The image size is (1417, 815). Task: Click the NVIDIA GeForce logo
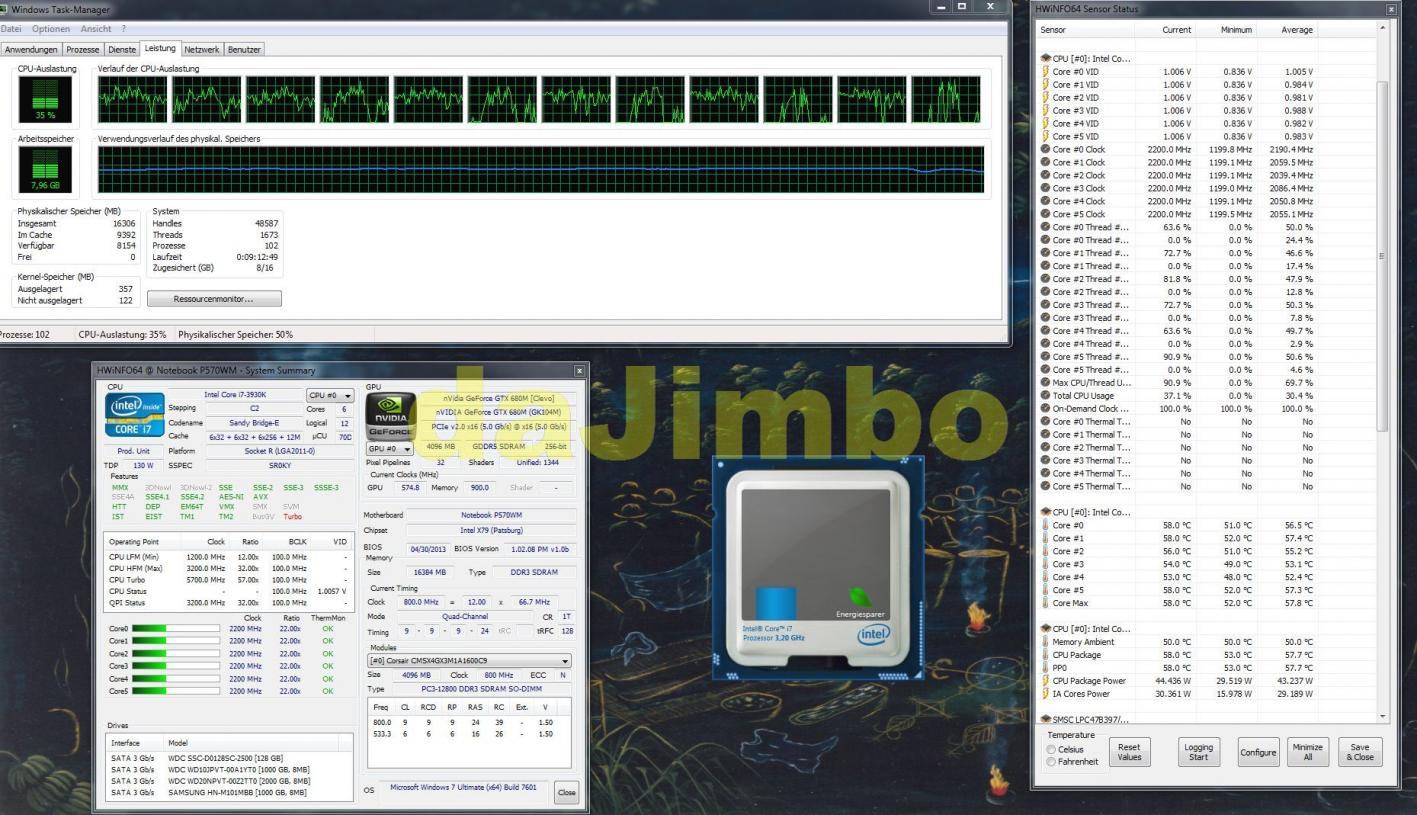pos(388,418)
